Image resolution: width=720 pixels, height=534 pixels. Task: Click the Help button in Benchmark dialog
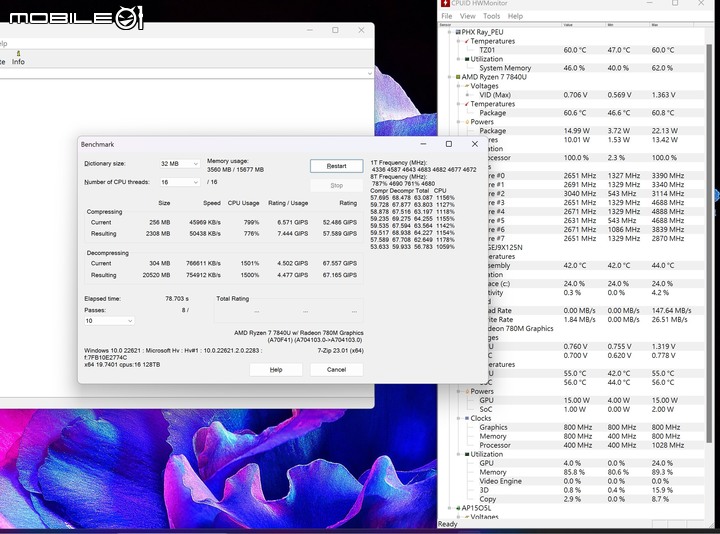coord(276,370)
